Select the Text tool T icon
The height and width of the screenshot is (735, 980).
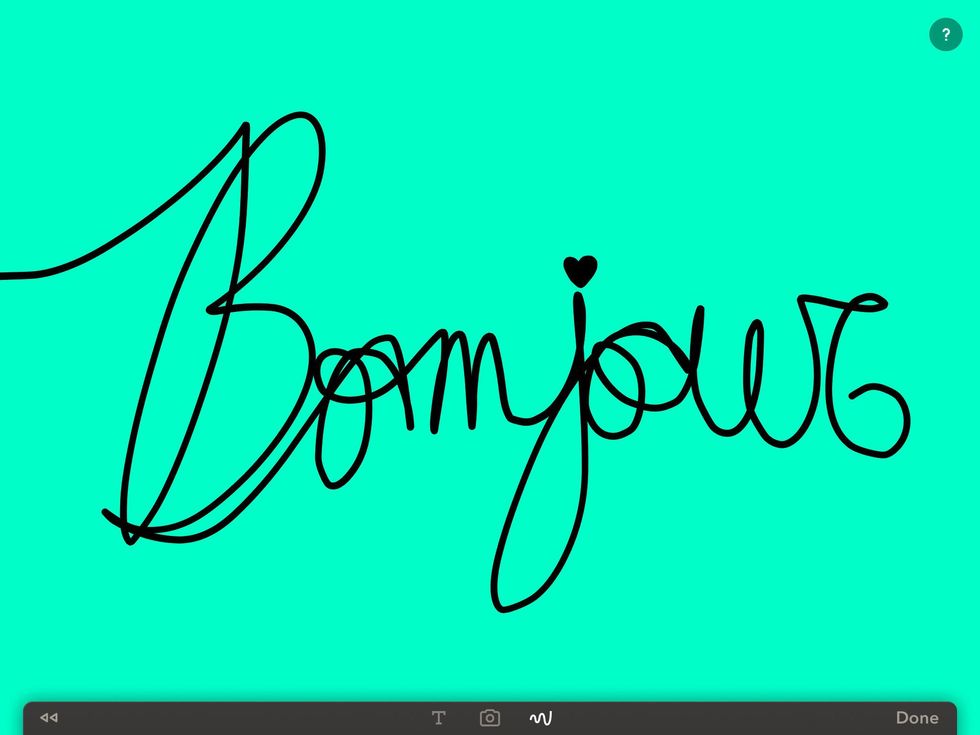[438, 717]
